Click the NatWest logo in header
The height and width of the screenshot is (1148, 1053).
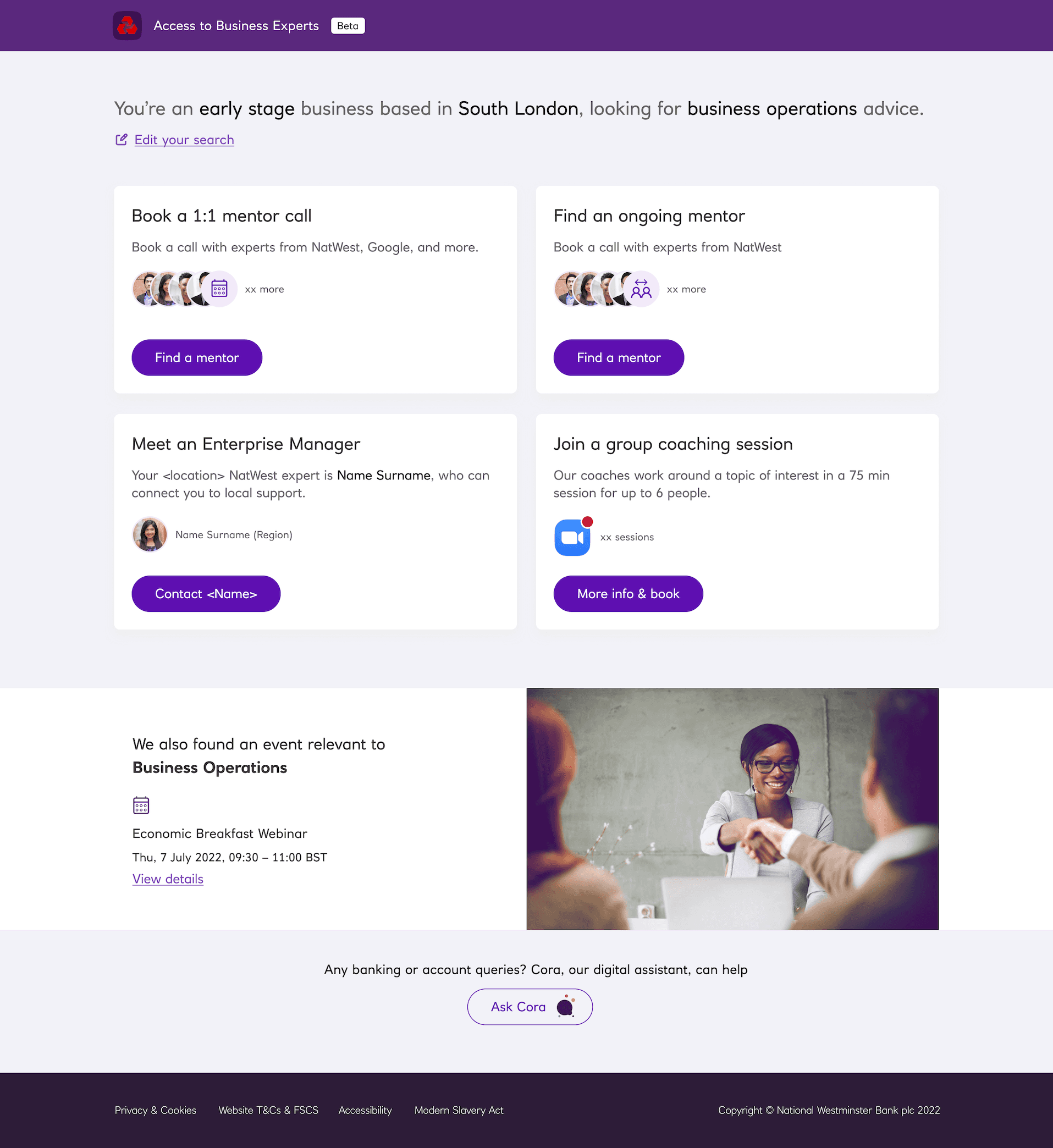127,26
